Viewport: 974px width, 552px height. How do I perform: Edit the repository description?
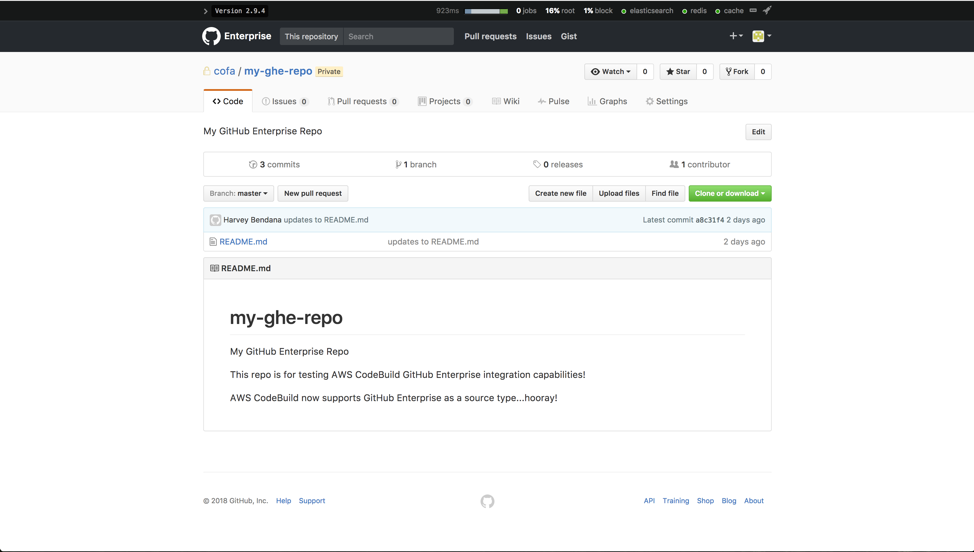[758, 132]
